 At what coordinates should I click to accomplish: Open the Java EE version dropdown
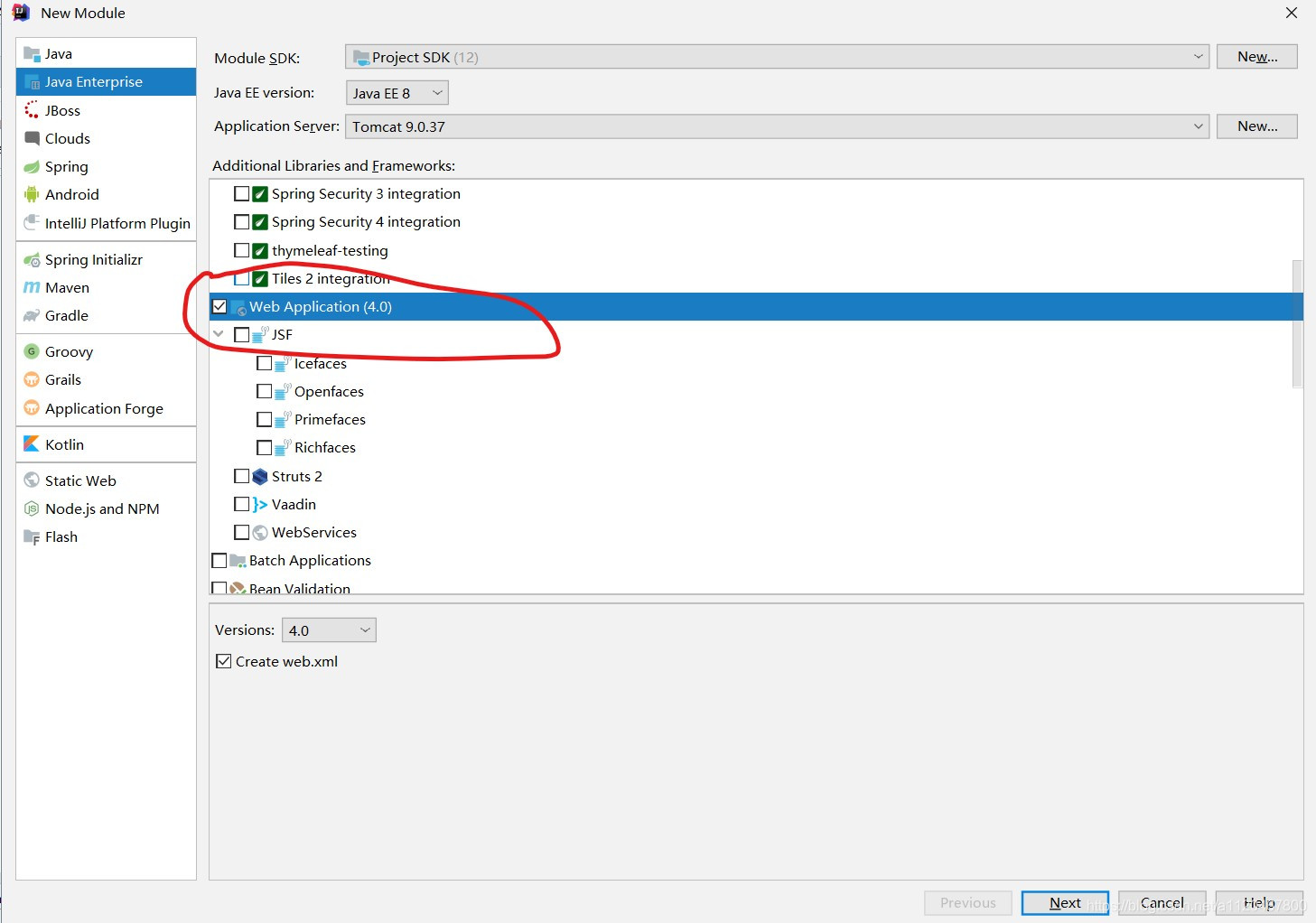click(397, 93)
